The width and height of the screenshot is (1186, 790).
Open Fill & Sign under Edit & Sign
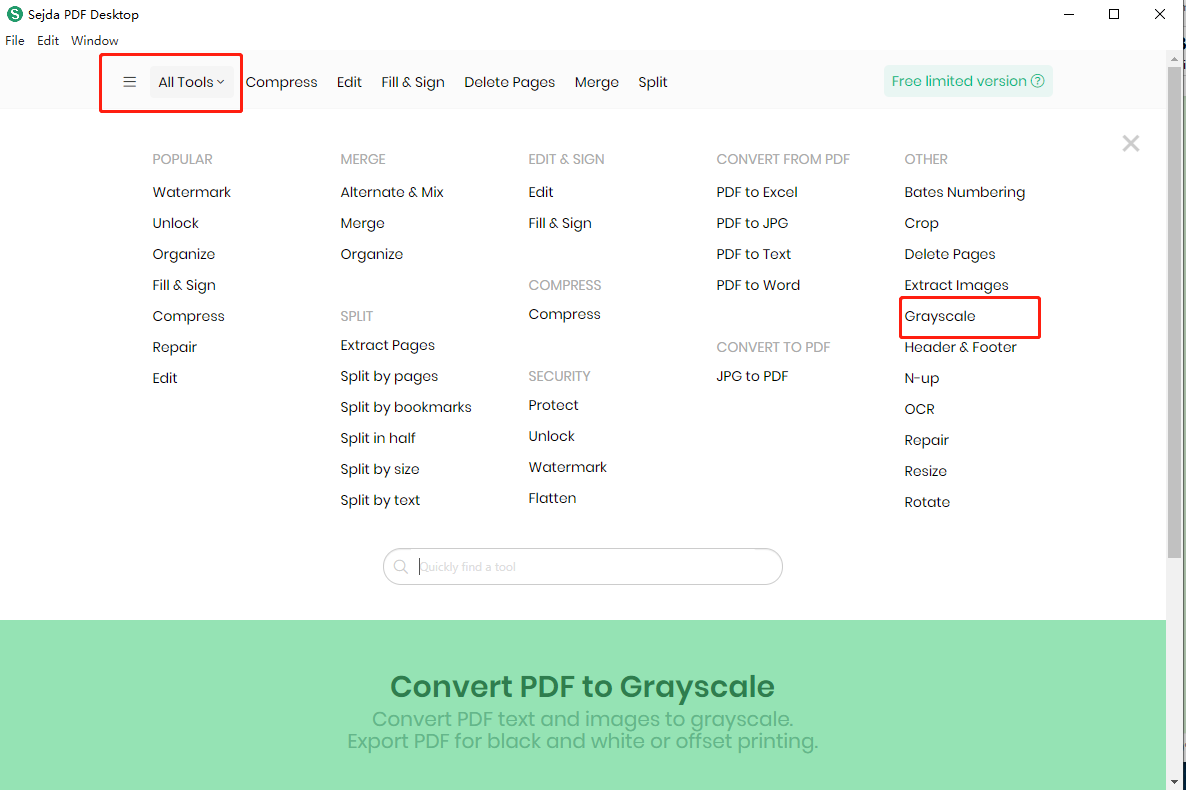(560, 223)
